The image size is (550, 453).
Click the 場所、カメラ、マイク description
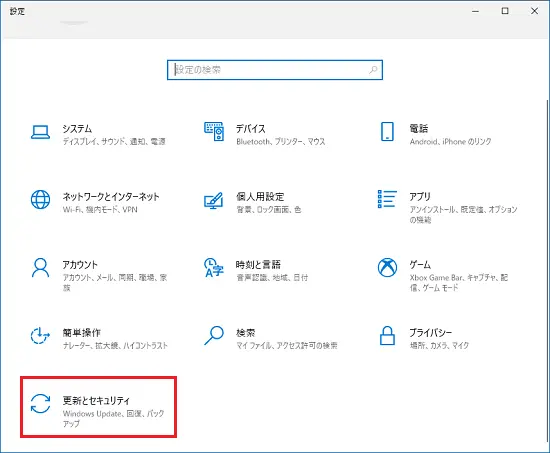(439, 346)
